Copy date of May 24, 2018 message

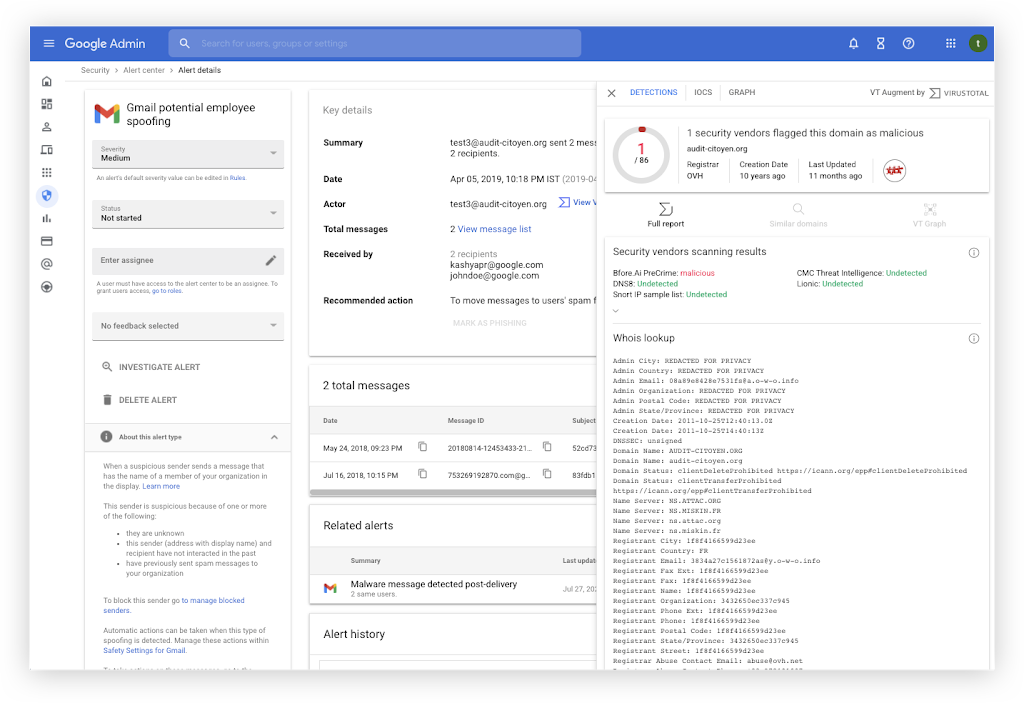click(x=423, y=447)
